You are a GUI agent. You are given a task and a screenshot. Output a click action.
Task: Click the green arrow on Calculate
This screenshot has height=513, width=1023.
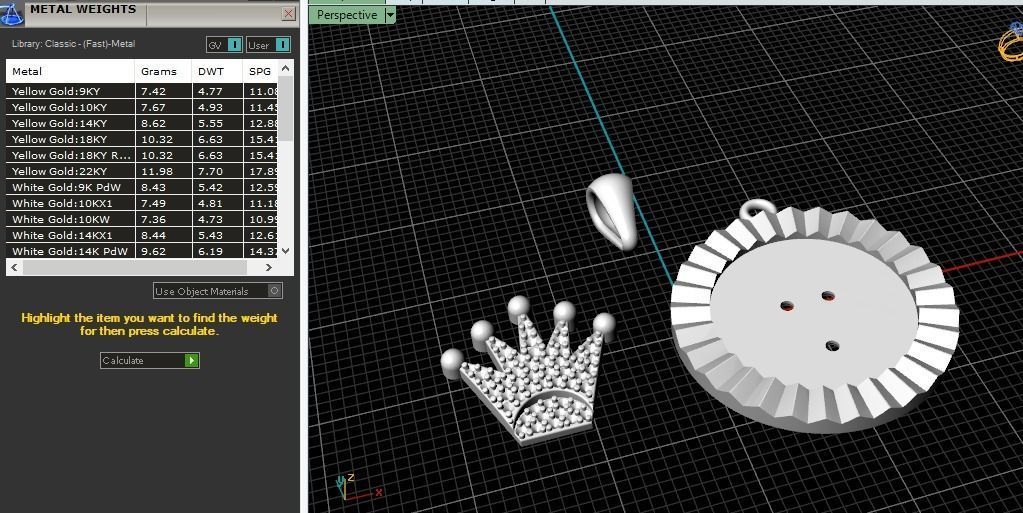191,360
